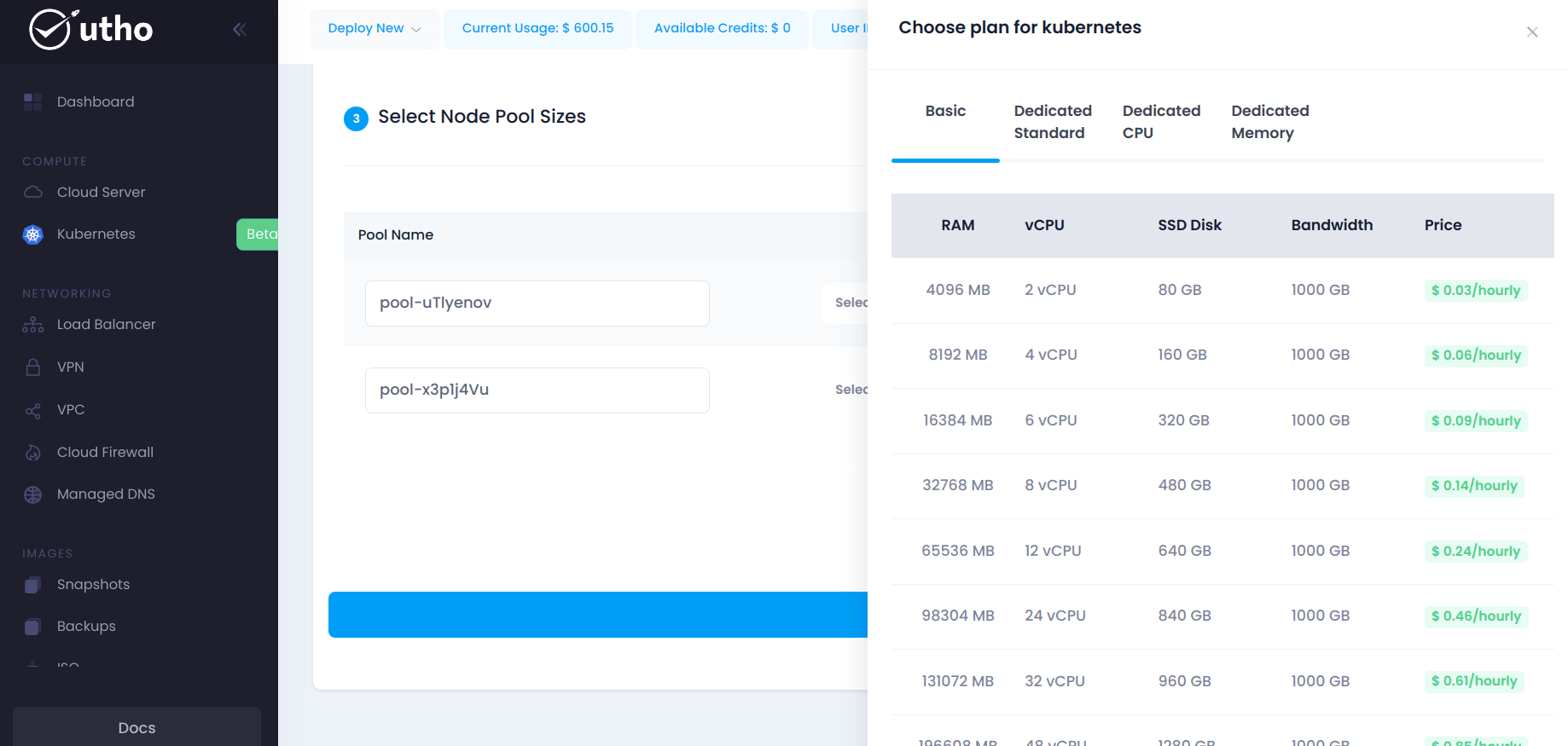Open Cloud Firewall page
The image size is (1568, 746).
[106, 453]
